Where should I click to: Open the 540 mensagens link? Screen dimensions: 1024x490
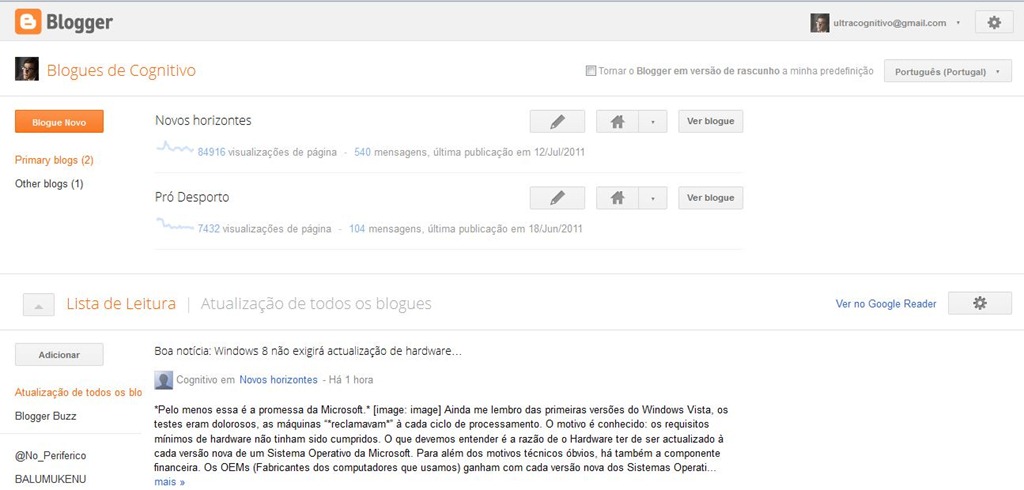(362, 152)
